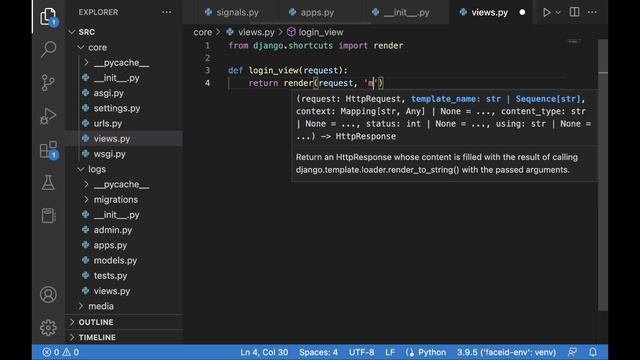This screenshot has height=360, width=640.
Task: Click the render import on line 1
Action: point(388,45)
